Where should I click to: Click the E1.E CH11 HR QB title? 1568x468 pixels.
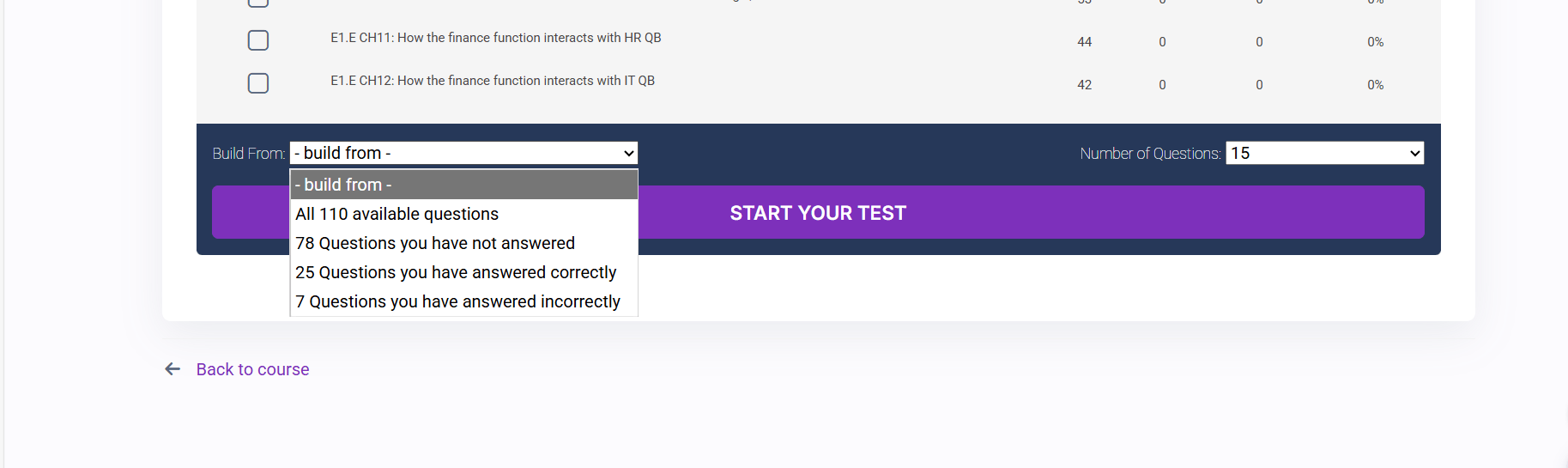(495, 38)
